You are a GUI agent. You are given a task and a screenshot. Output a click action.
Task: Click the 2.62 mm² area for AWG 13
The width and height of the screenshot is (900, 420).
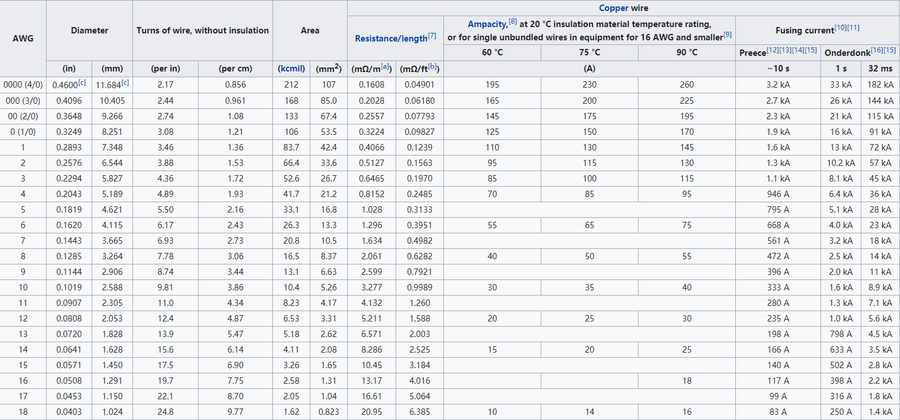(x=329, y=335)
